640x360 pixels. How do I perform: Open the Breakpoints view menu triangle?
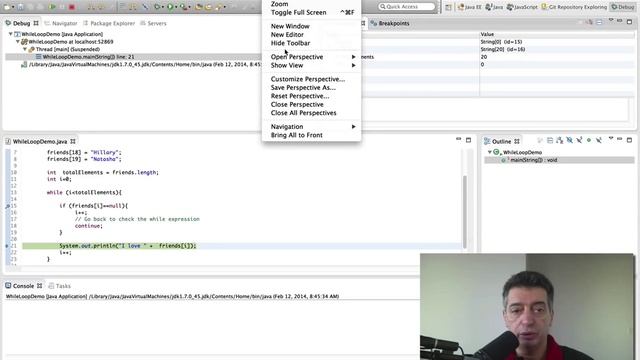[611, 20]
